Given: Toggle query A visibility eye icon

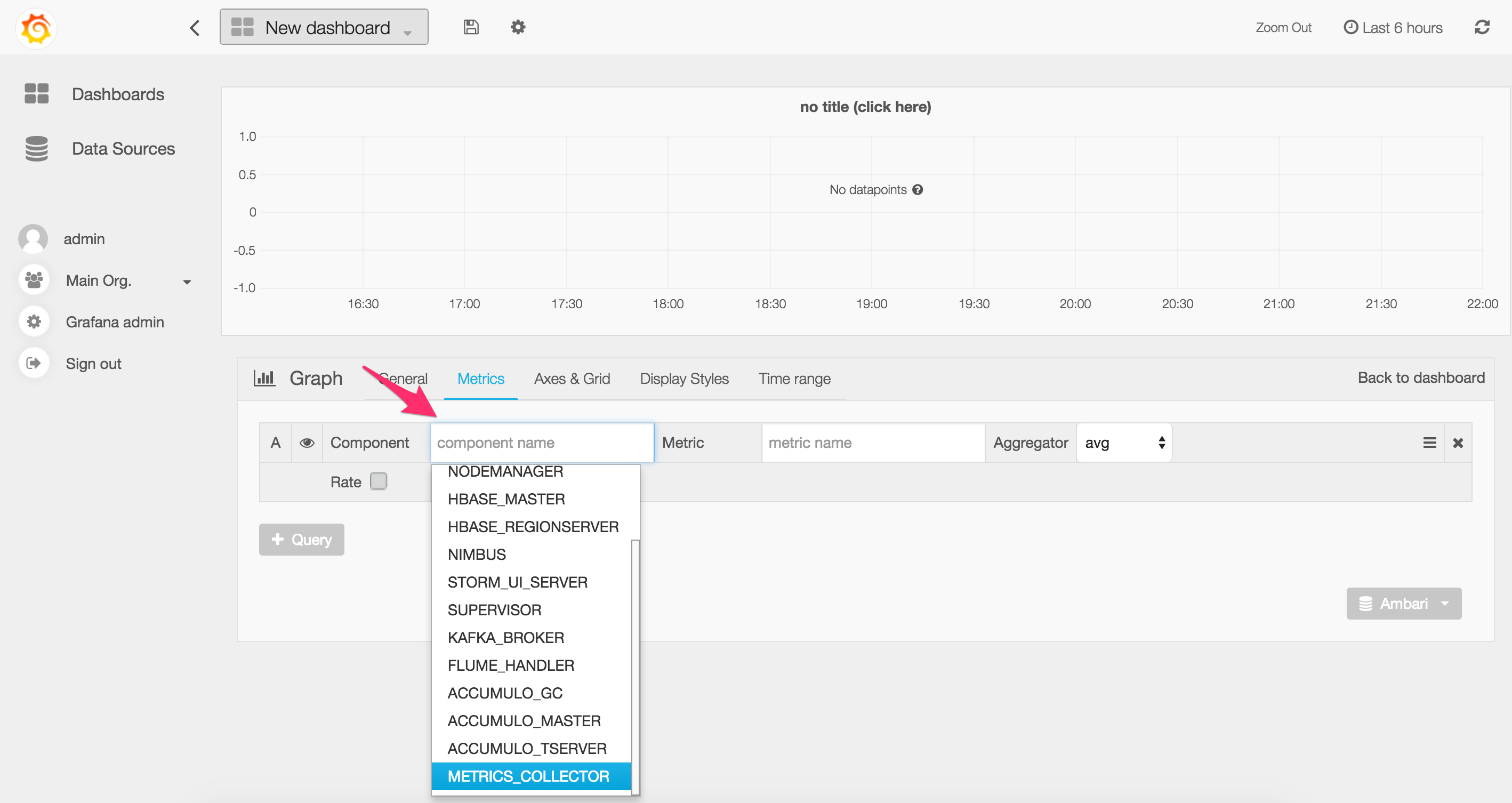Looking at the screenshot, I should [307, 443].
